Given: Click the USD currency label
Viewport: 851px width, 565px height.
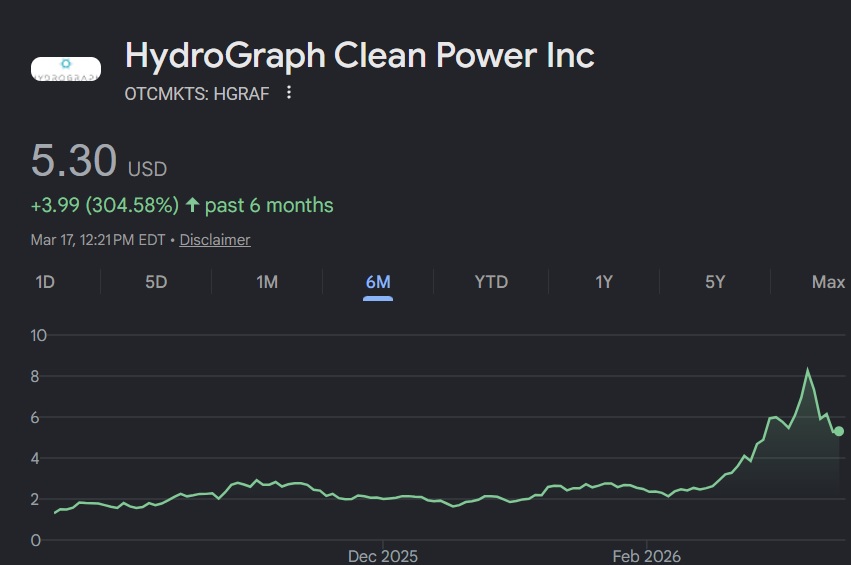Looking at the screenshot, I should pos(147,169).
